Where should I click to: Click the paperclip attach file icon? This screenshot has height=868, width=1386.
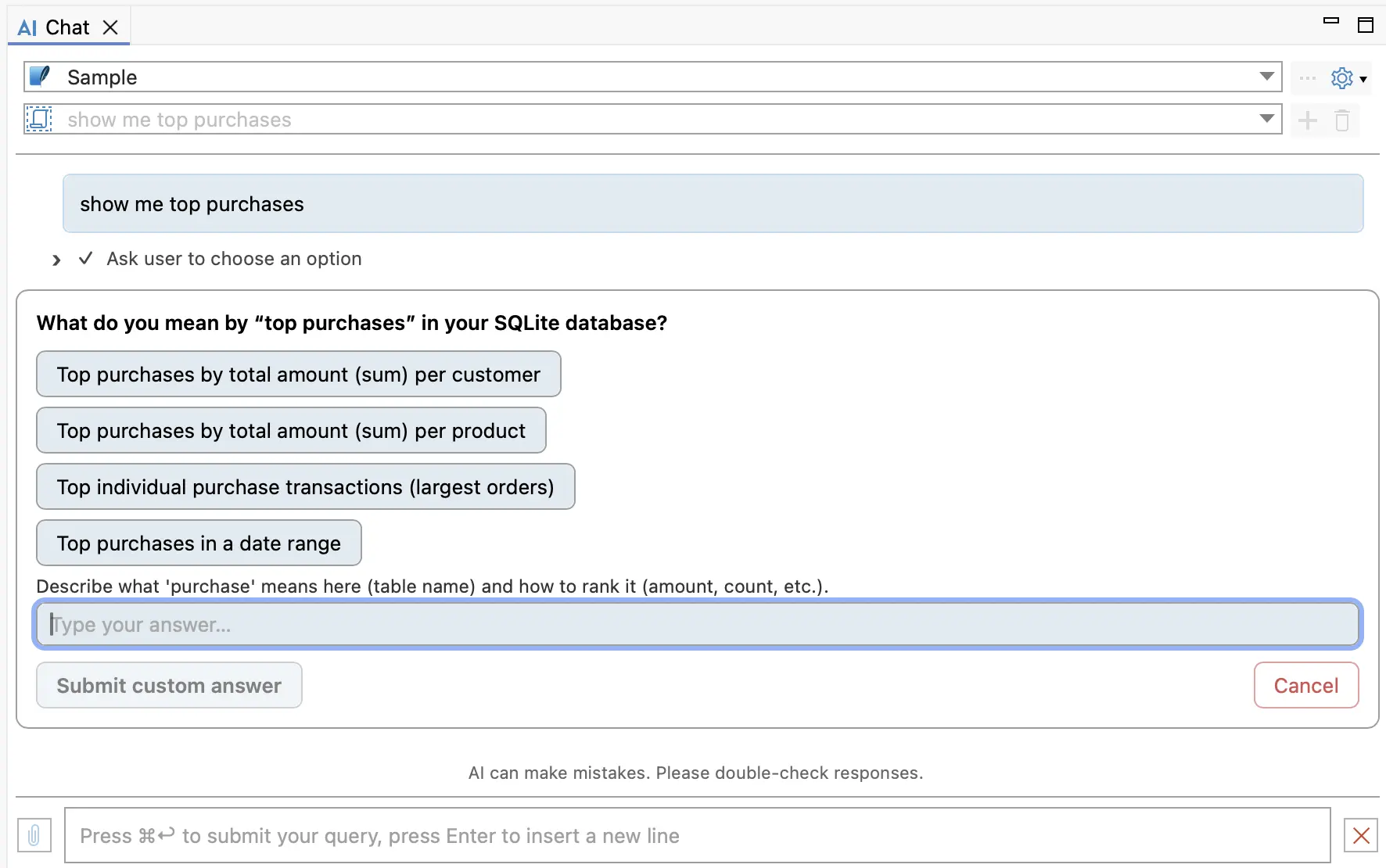click(x=34, y=835)
